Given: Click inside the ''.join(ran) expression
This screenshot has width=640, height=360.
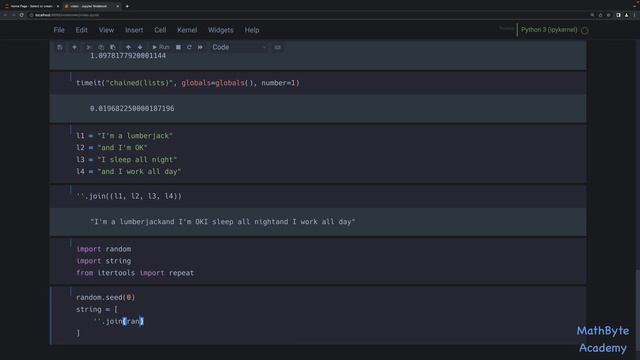Looking at the screenshot, I should (x=118, y=322).
